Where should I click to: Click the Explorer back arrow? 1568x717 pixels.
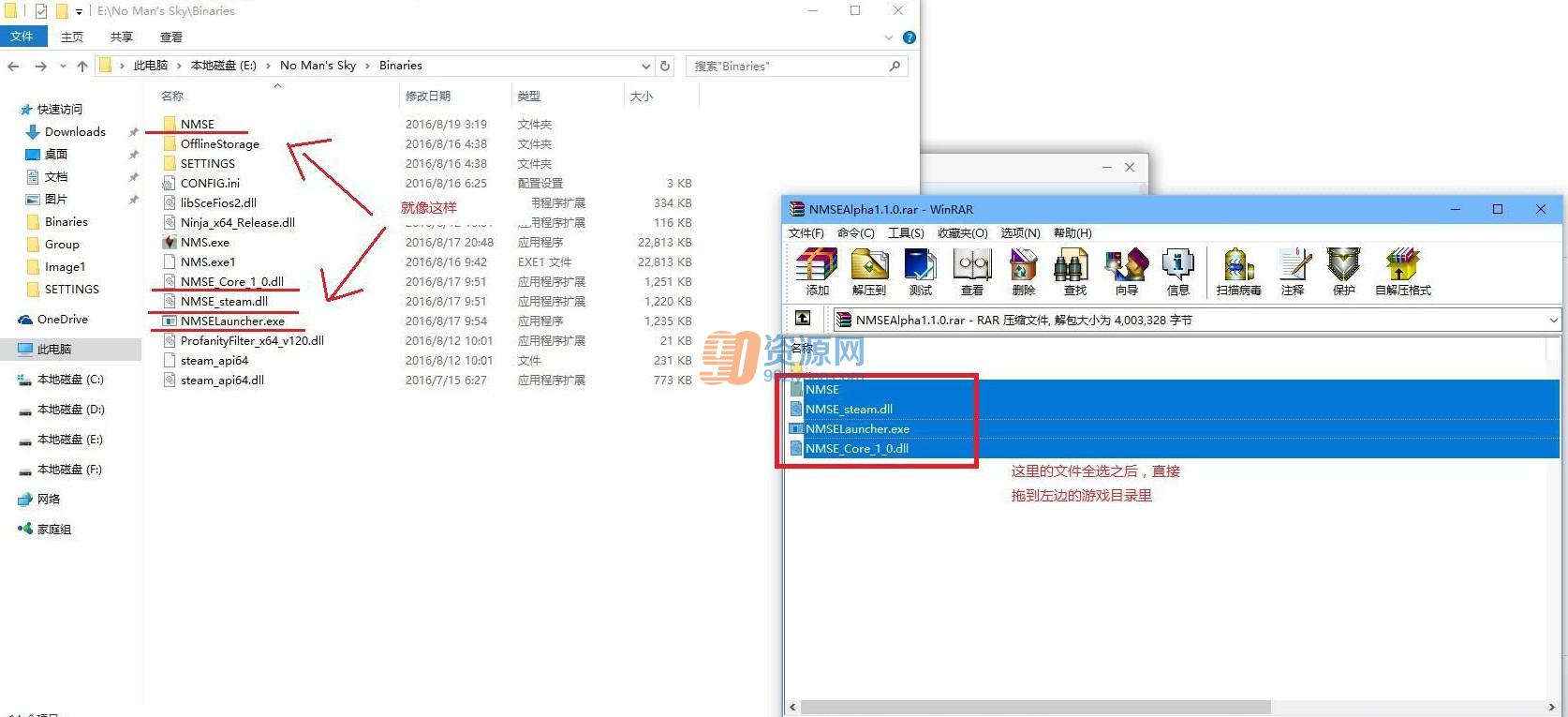click(x=13, y=66)
